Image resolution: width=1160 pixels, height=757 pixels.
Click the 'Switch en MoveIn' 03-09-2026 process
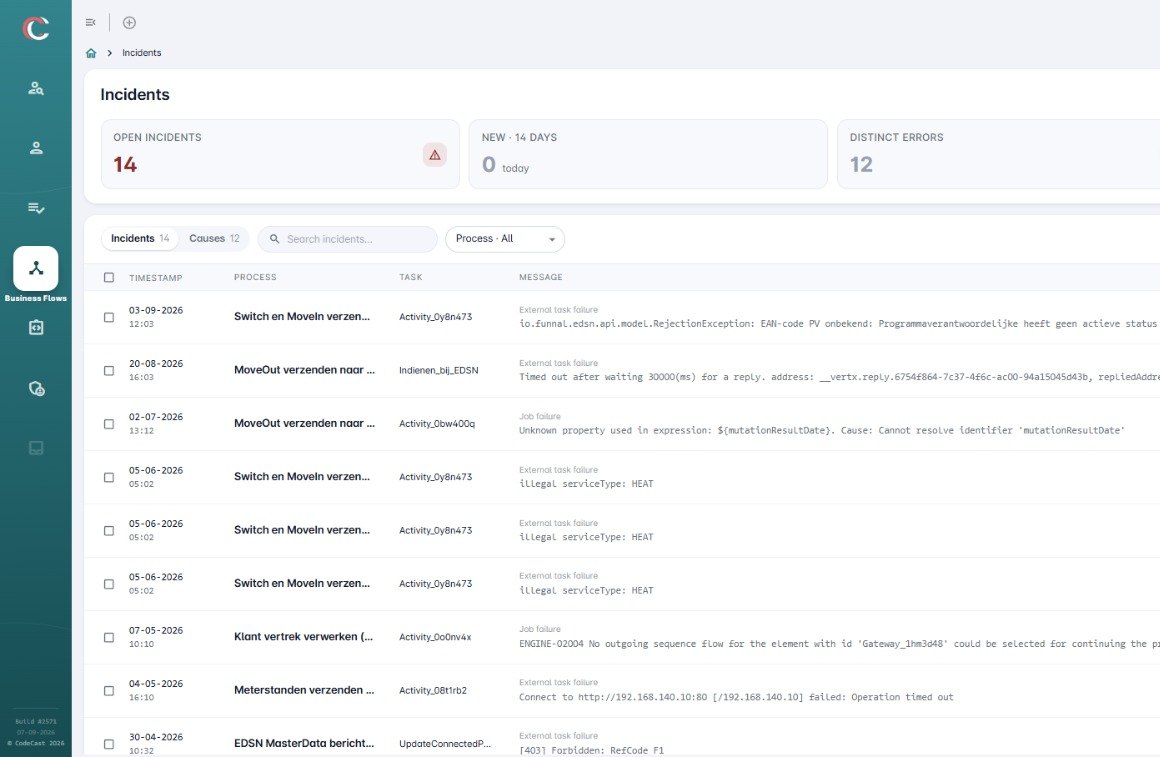pos(302,316)
